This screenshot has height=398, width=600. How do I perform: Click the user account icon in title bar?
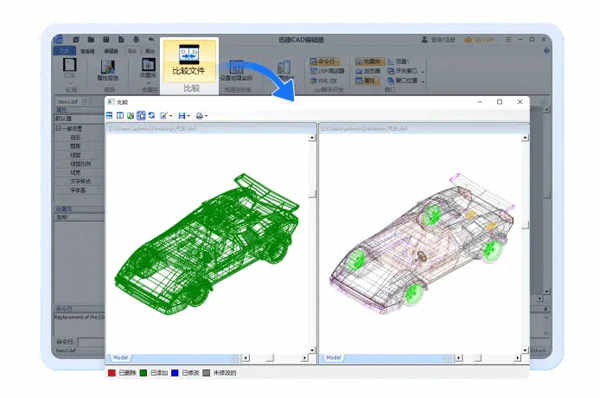tap(424, 39)
